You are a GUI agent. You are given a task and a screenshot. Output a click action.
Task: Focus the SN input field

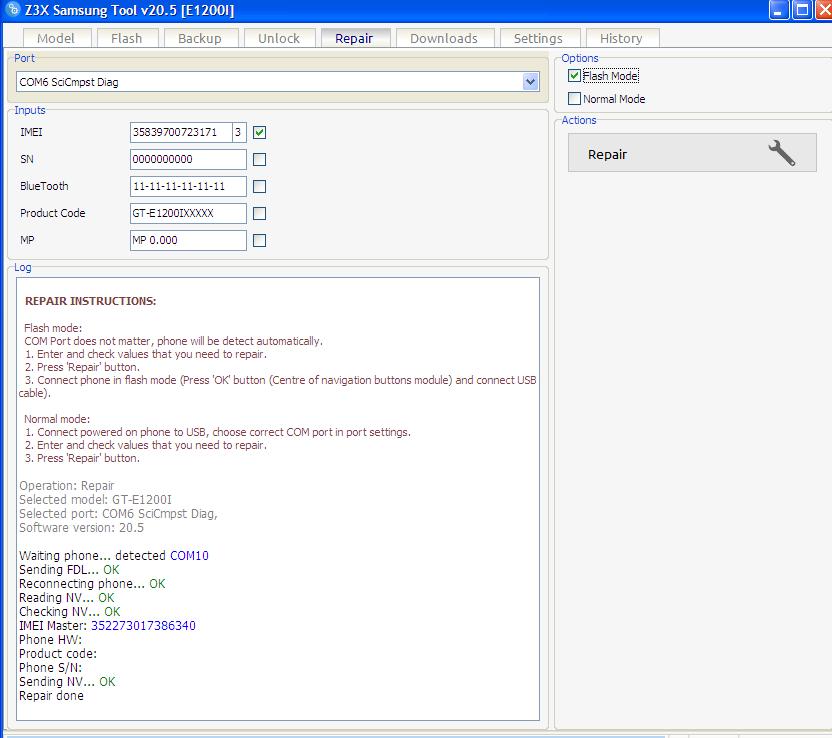click(188, 159)
